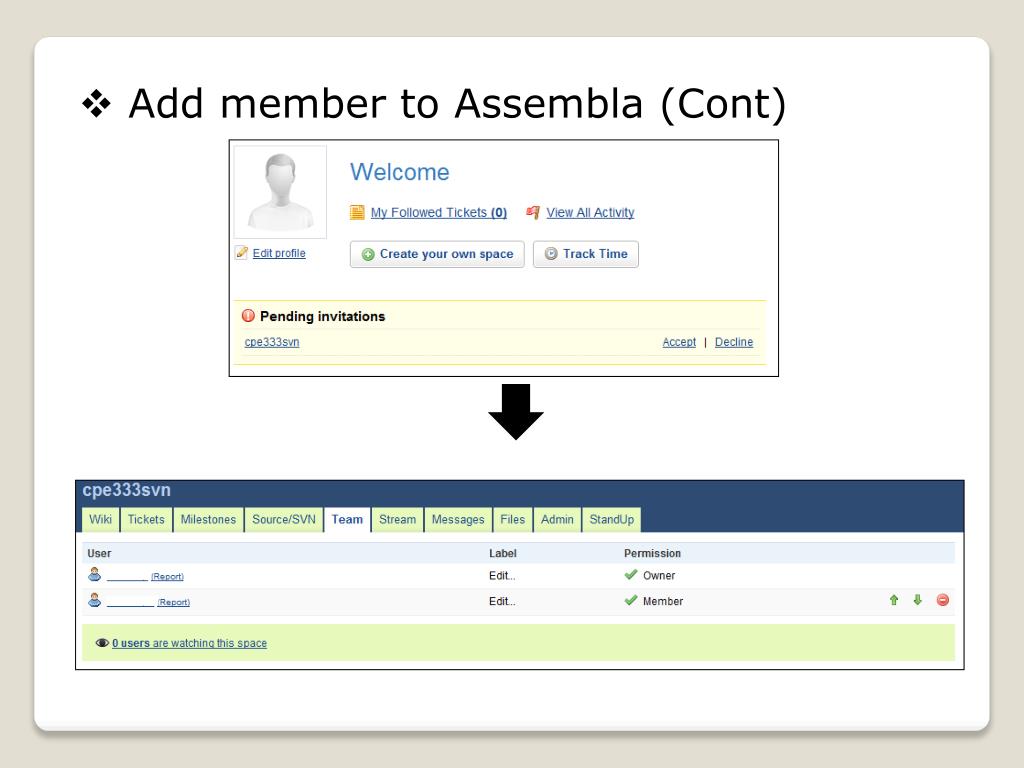Click the Create your own space button
The height and width of the screenshot is (768, 1024).
437,254
